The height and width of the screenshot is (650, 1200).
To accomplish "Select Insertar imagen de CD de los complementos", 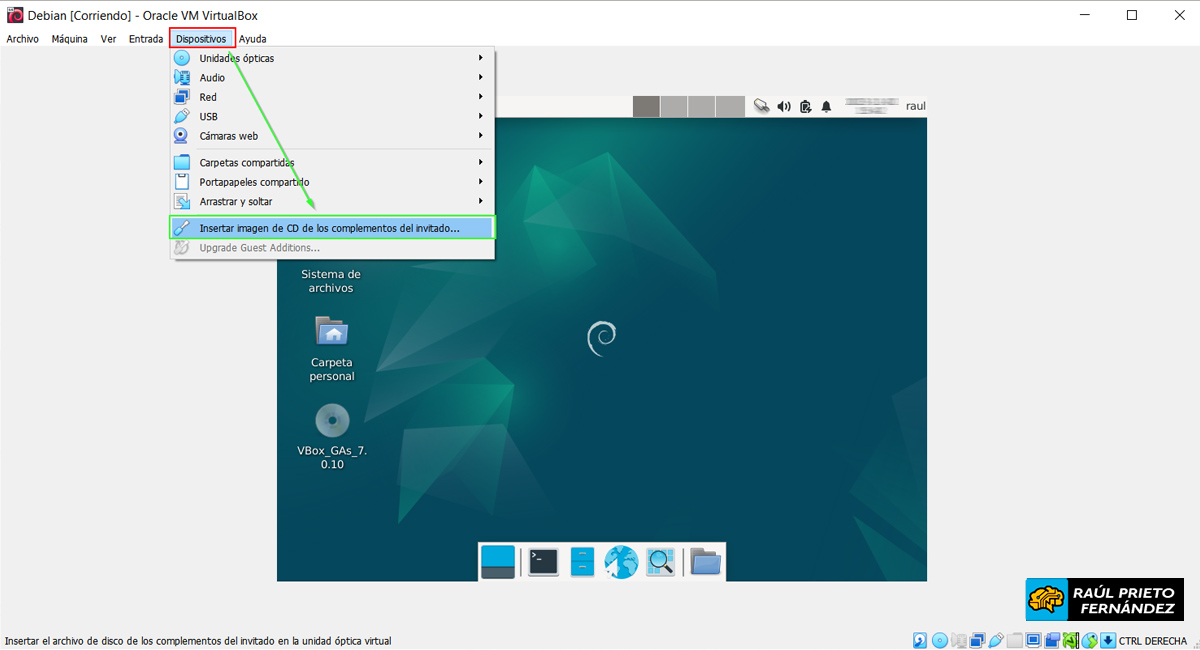I will [330, 226].
